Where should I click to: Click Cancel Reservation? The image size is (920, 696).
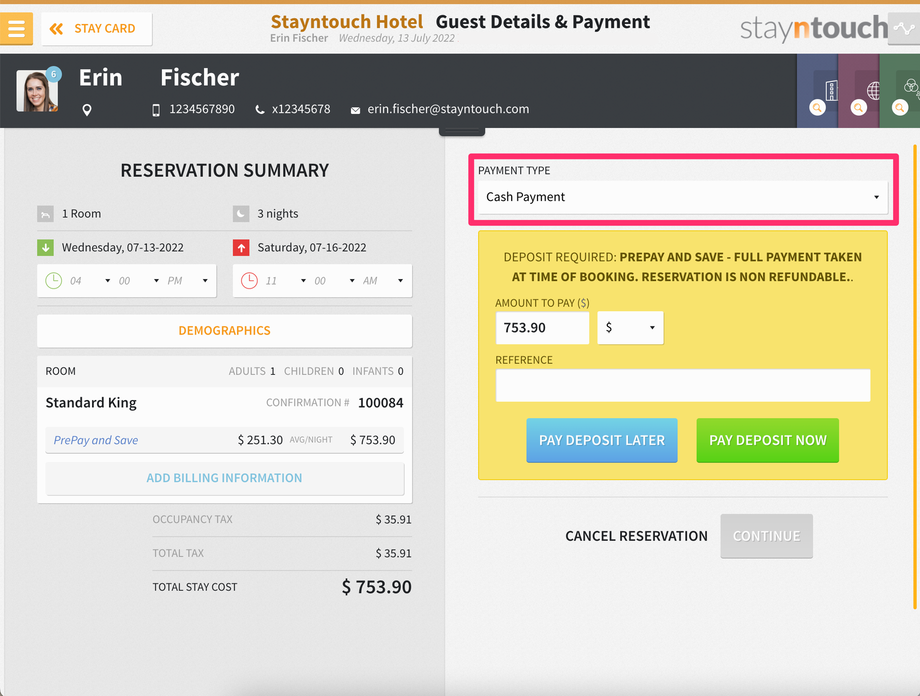636,536
